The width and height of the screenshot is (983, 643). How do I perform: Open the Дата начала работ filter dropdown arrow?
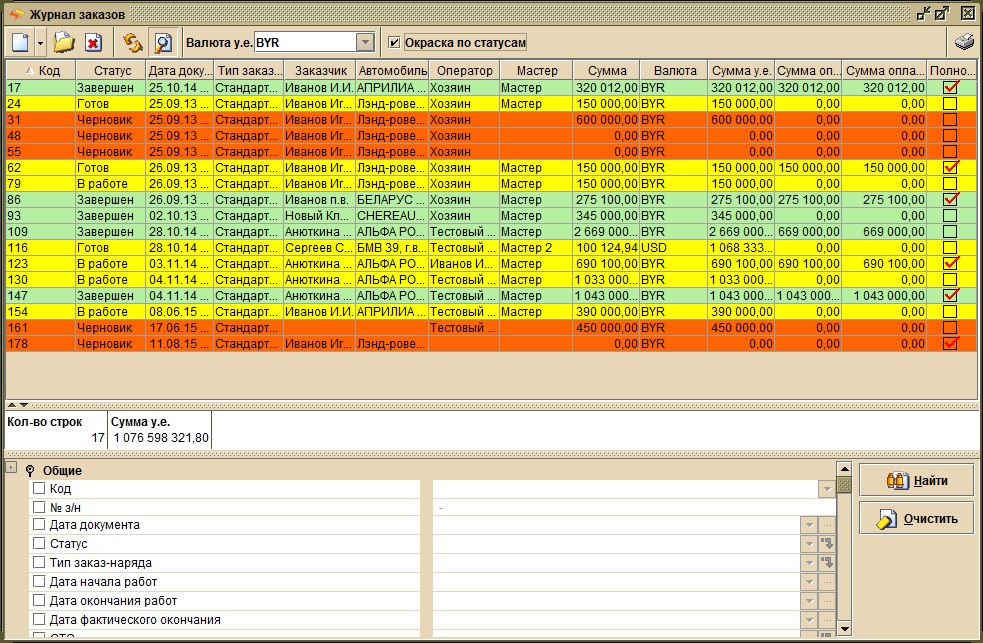point(809,582)
